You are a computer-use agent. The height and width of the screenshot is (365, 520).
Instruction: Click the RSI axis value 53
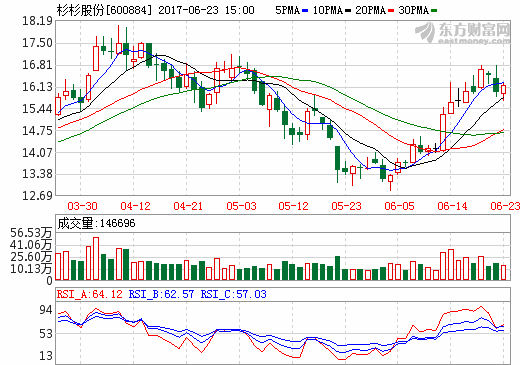tap(46, 333)
